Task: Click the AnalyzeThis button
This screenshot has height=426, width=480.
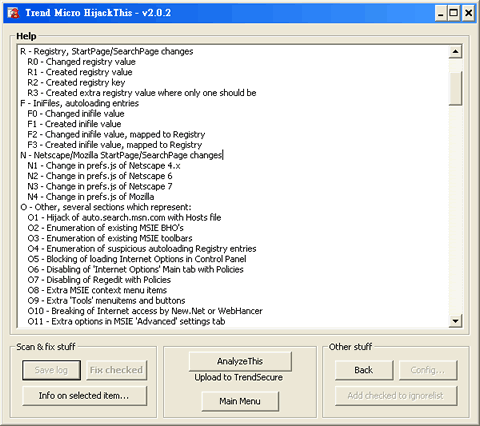Action: 240,361
